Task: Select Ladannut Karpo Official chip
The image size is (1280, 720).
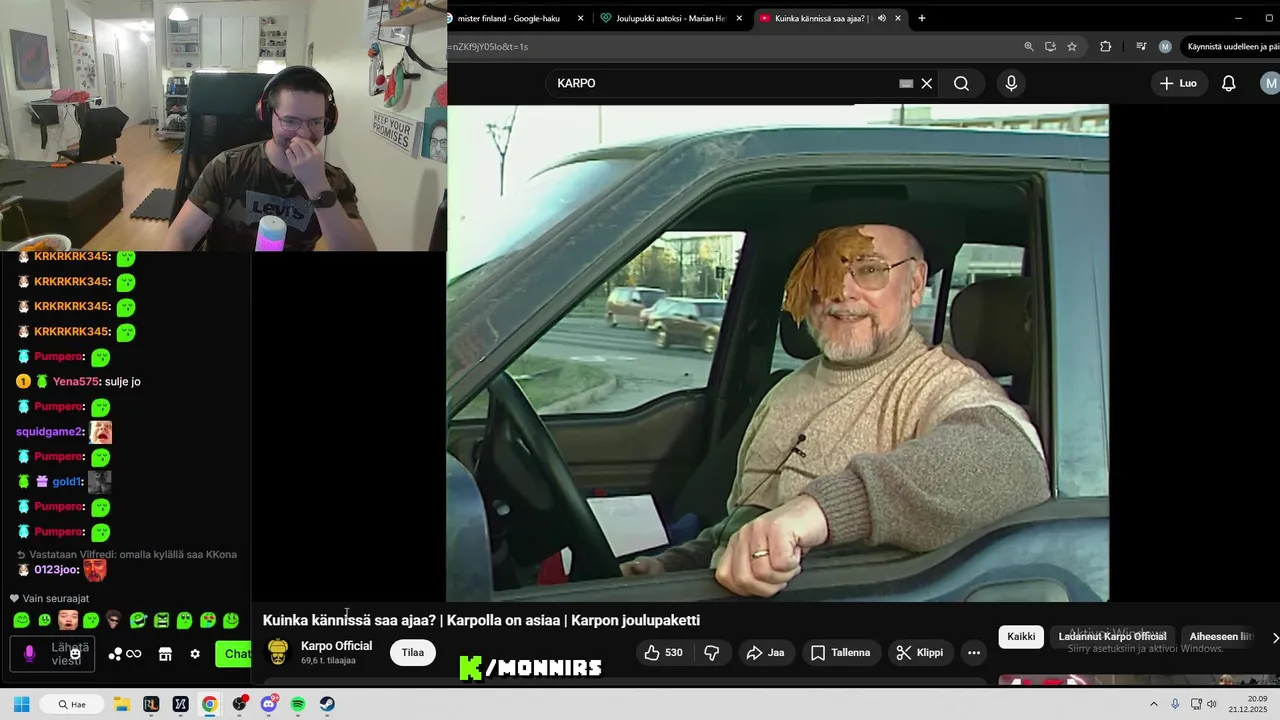Action: [x=1112, y=637]
